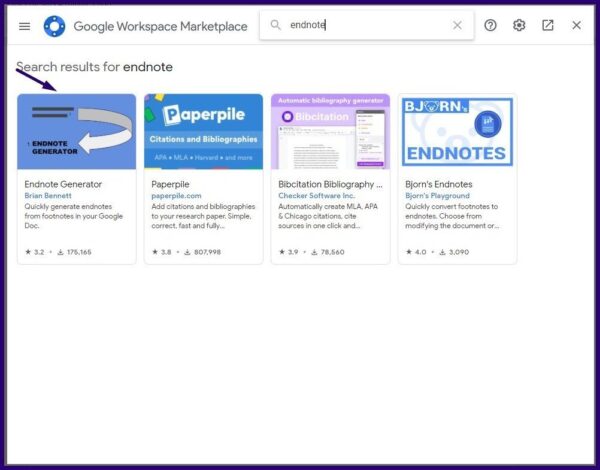Image resolution: width=600 pixels, height=470 pixels.
Task: Click the 3.2 star rating
Action: [35, 252]
